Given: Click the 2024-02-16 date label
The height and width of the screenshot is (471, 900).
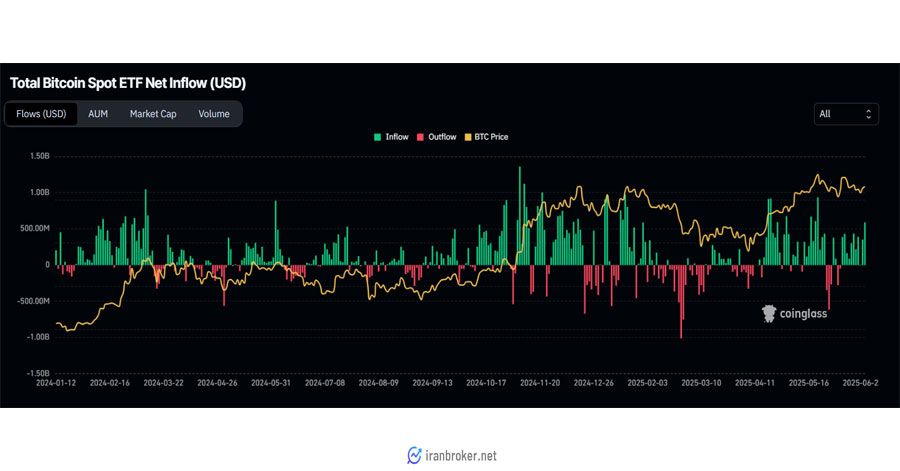Looking at the screenshot, I should [110, 383].
